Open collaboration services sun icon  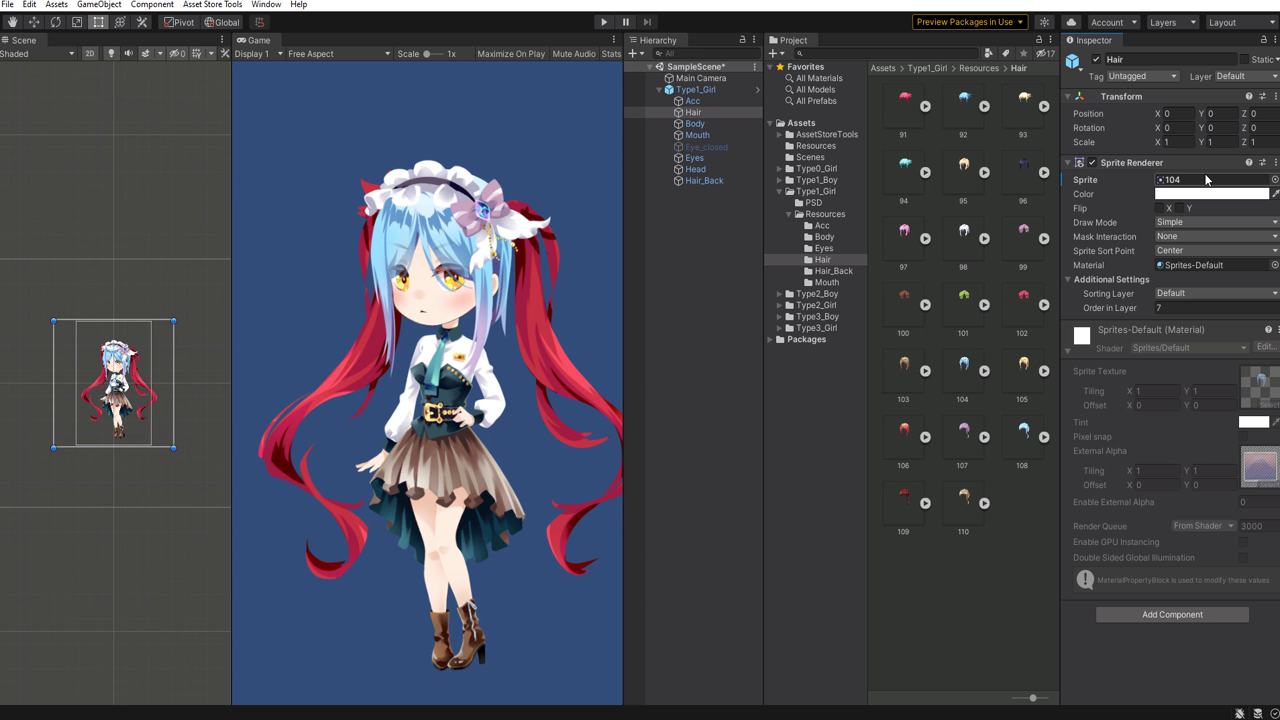coord(1045,22)
